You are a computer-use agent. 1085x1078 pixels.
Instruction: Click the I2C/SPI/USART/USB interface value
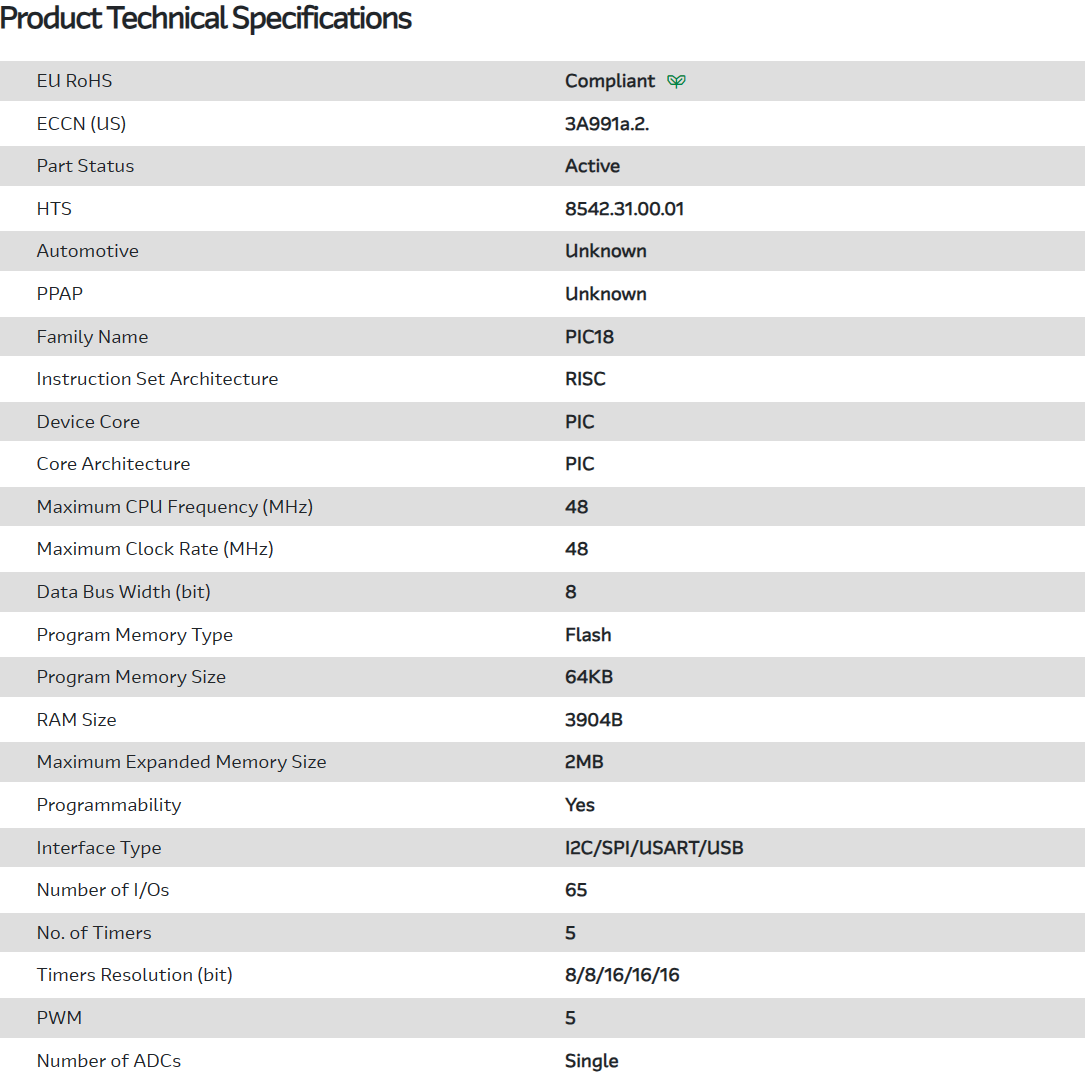click(654, 848)
